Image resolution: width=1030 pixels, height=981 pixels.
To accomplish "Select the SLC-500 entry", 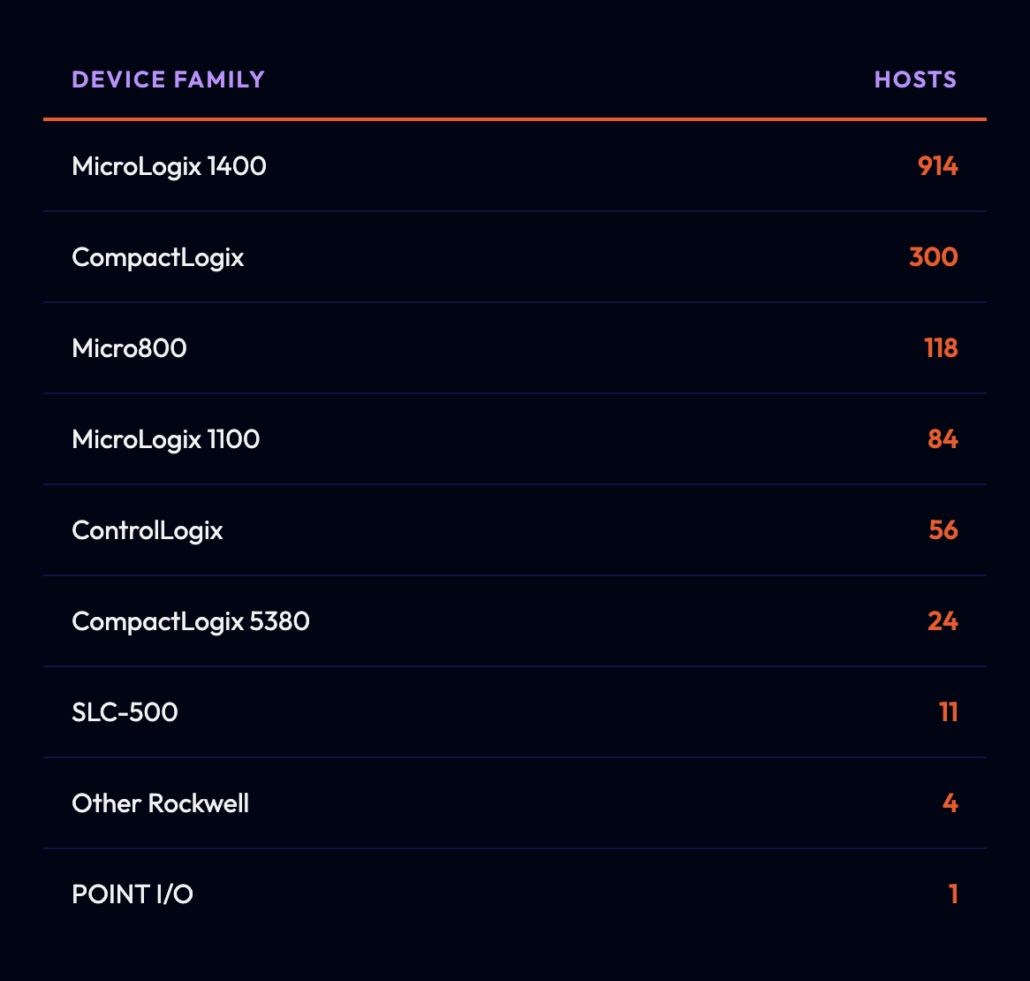I will click(125, 712).
